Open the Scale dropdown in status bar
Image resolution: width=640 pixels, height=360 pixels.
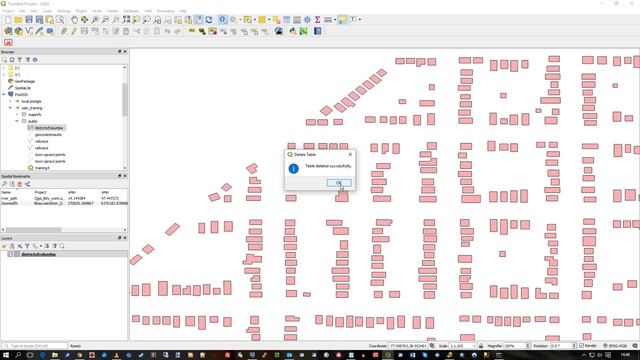pos(474,346)
